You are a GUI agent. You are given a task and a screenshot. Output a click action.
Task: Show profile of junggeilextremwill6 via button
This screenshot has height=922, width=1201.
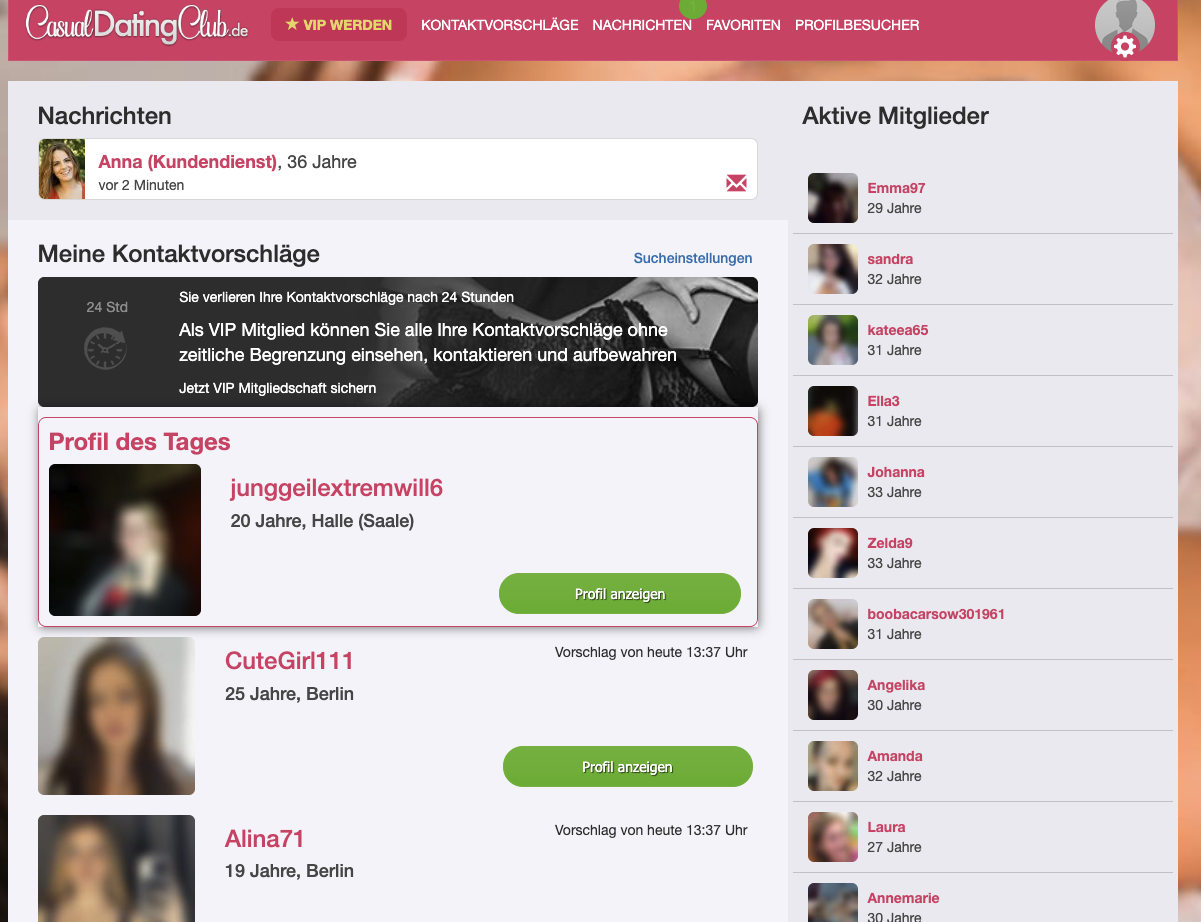[x=620, y=593]
